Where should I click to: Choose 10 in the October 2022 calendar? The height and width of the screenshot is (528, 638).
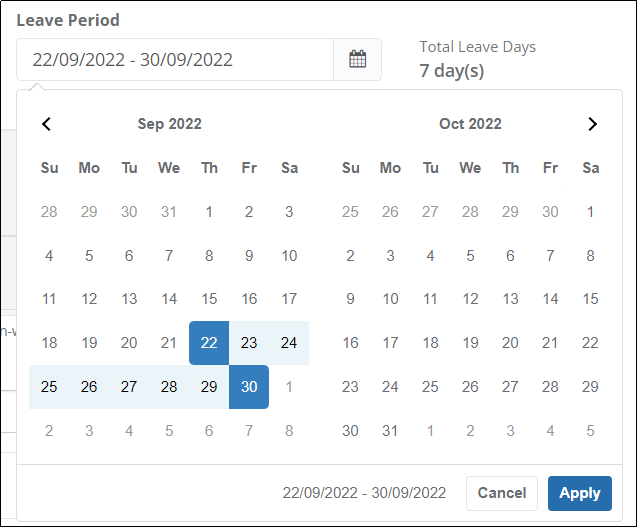pyautogui.click(x=390, y=299)
